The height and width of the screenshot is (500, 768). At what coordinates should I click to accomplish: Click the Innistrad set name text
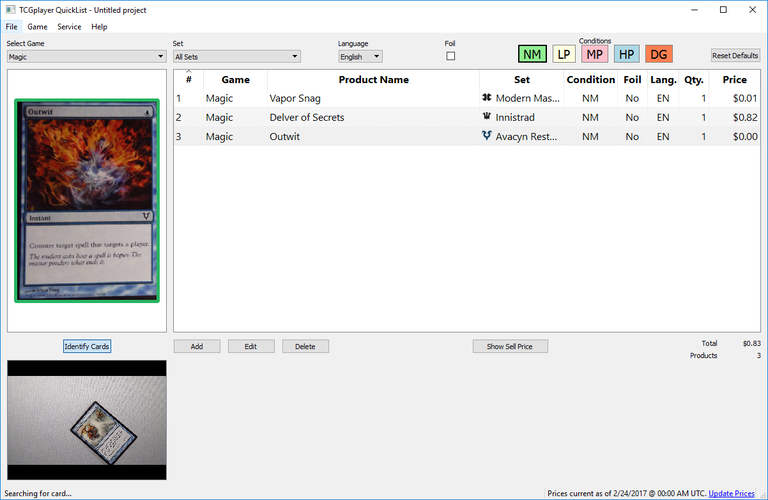(515, 117)
